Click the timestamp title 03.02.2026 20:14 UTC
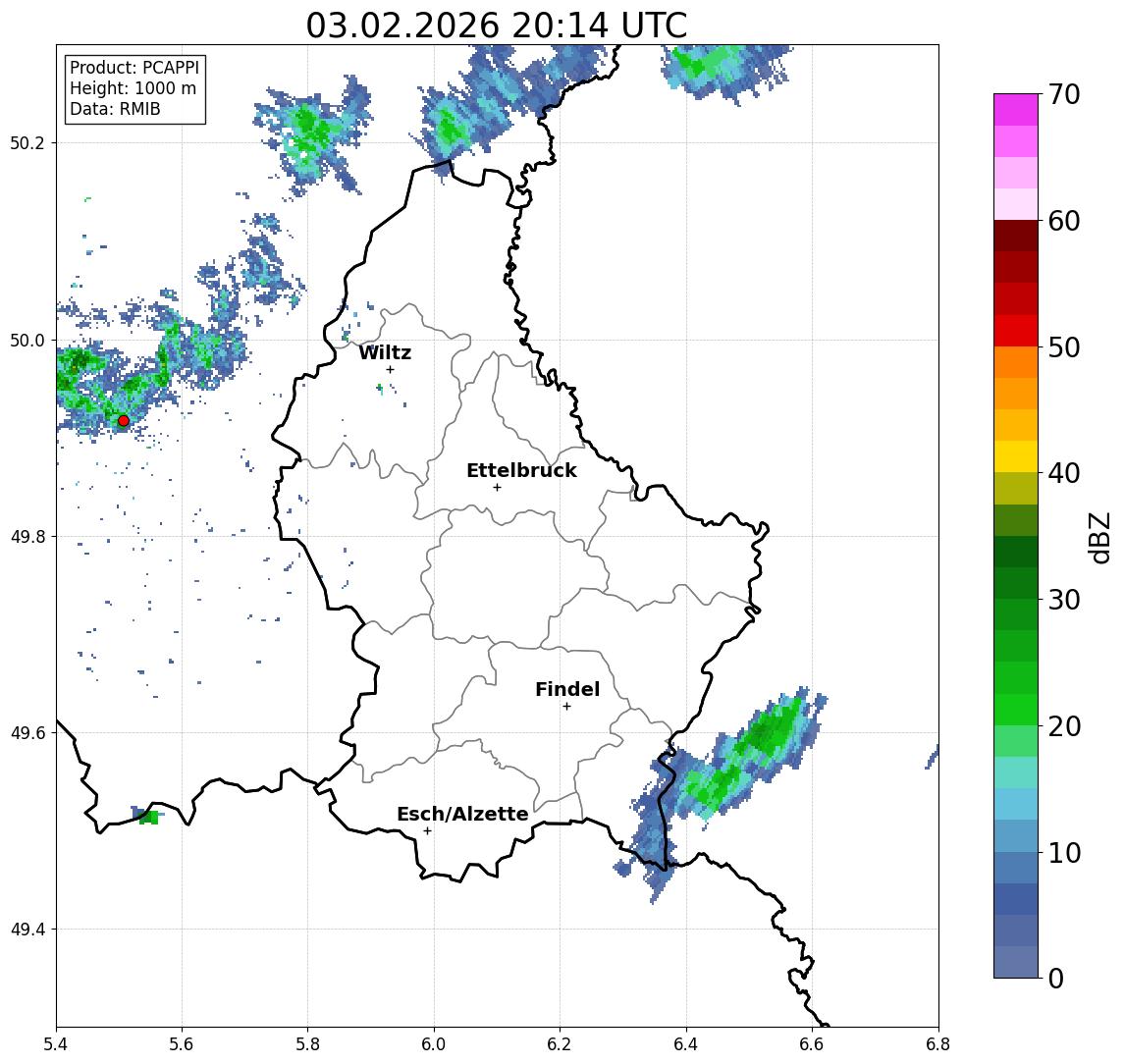 click(496, 26)
